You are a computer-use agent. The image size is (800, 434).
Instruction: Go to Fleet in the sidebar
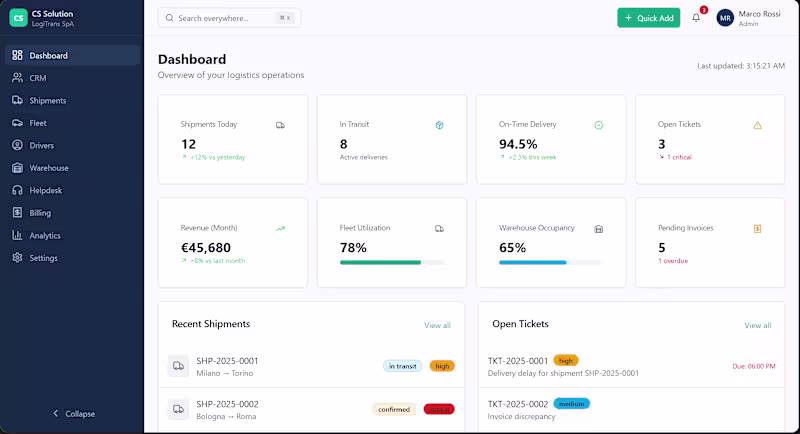tap(38, 123)
